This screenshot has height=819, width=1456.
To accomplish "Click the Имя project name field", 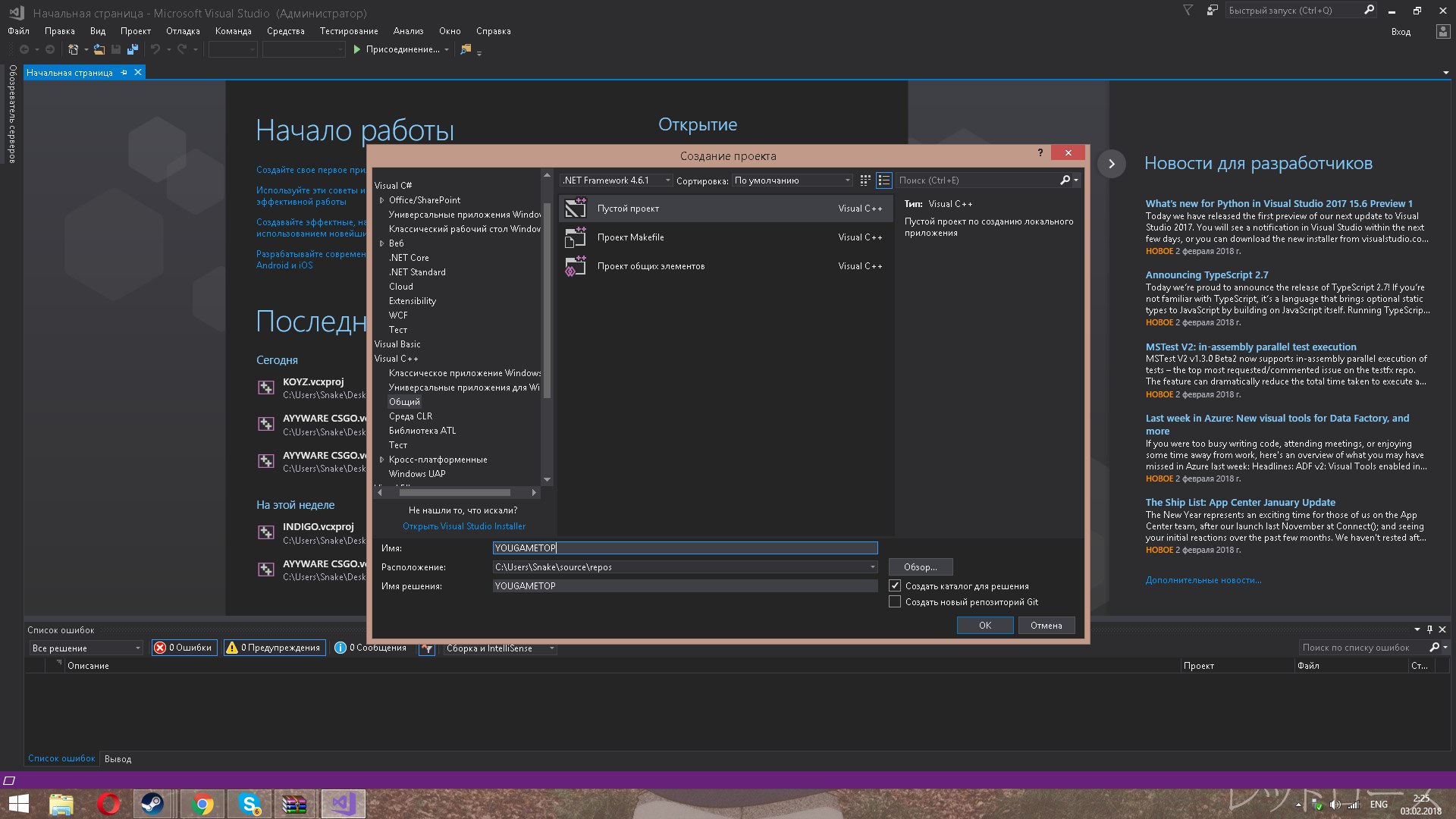I will point(685,548).
